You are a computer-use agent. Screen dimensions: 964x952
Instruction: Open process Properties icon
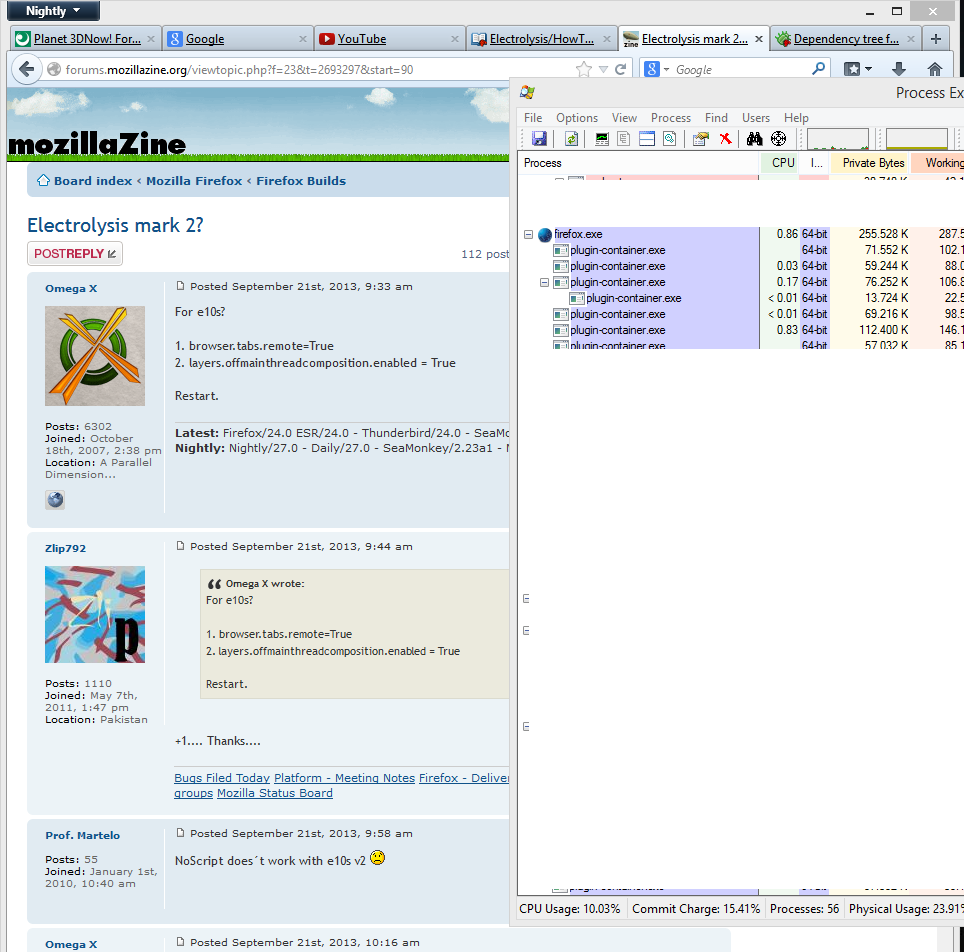pyautogui.click(x=701, y=138)
